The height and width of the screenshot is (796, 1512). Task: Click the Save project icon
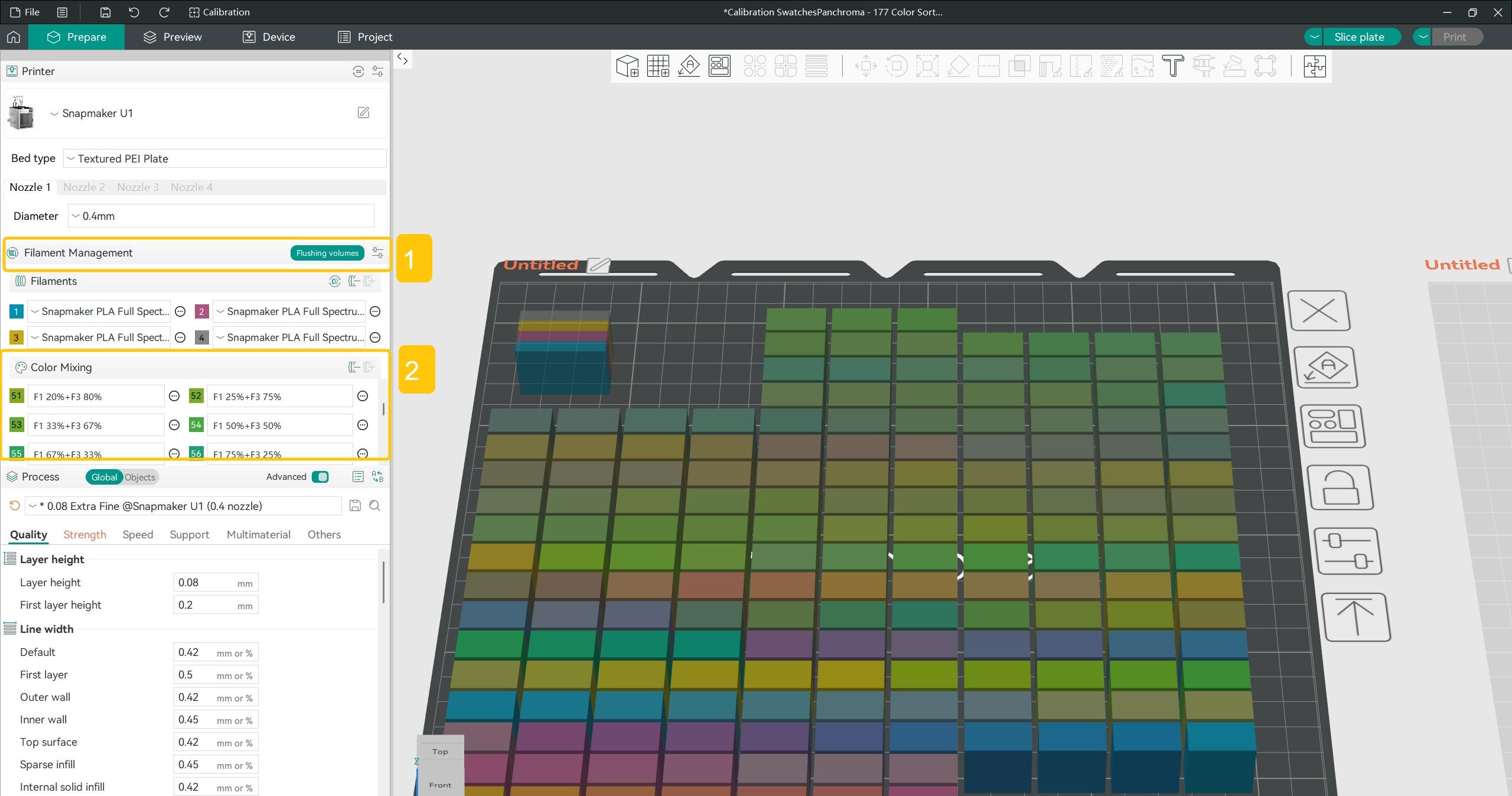click(105, 12)
